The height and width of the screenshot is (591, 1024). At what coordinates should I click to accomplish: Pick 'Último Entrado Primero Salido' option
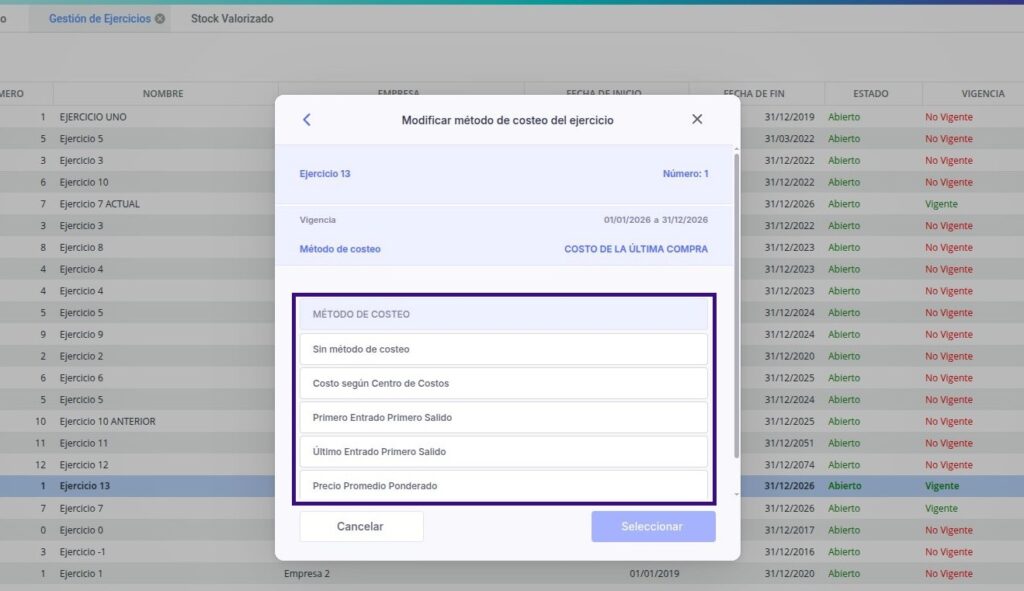coord(503,451)
